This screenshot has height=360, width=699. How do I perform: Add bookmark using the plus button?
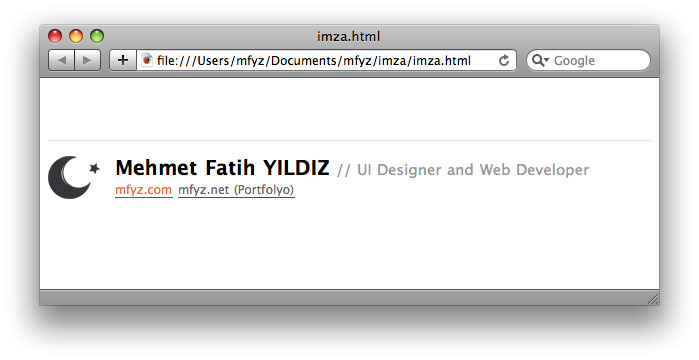(x=123, y=60)
